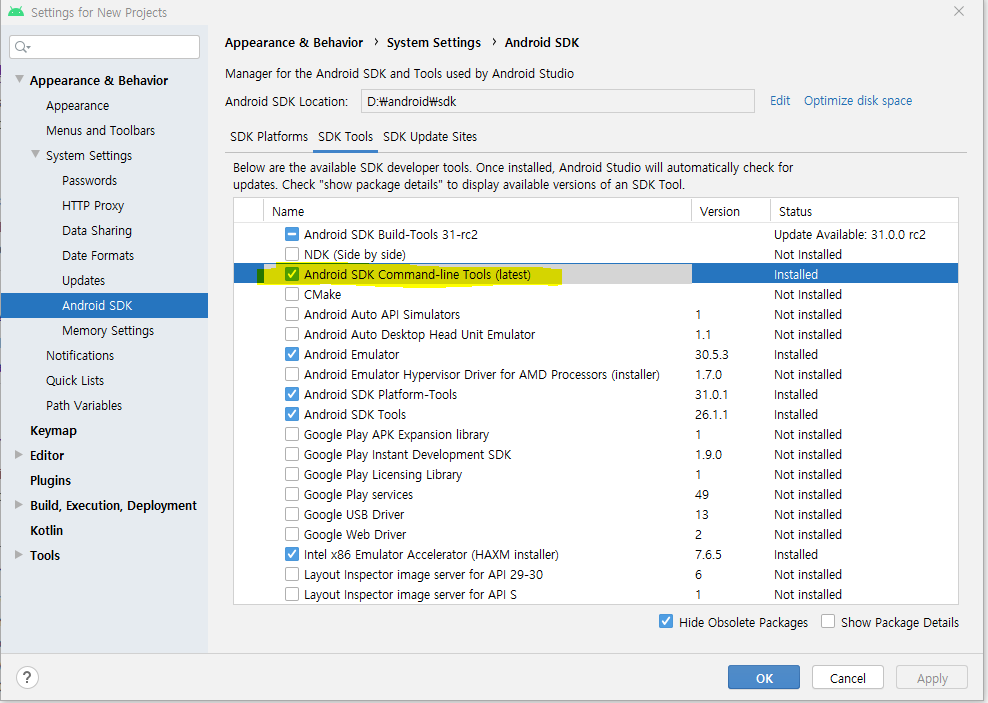This screenshot has height=703, width=988.
Task: Check Google Web Driver checkbox
Action: point(292,534)
